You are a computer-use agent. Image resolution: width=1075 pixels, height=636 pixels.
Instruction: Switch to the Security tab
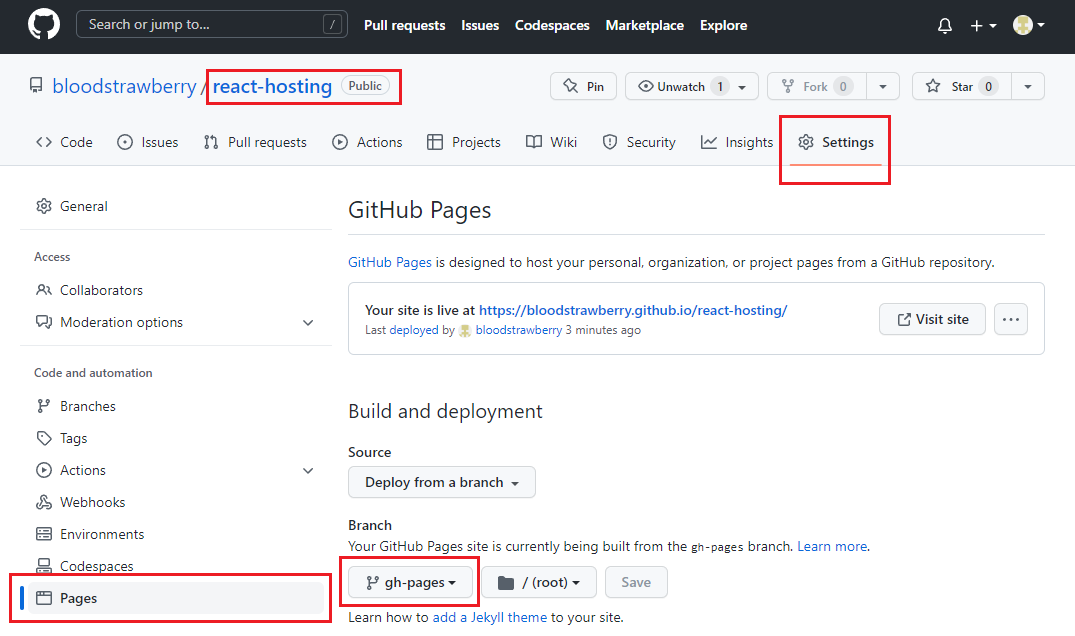pyautogui.click(x=639, y=142)
